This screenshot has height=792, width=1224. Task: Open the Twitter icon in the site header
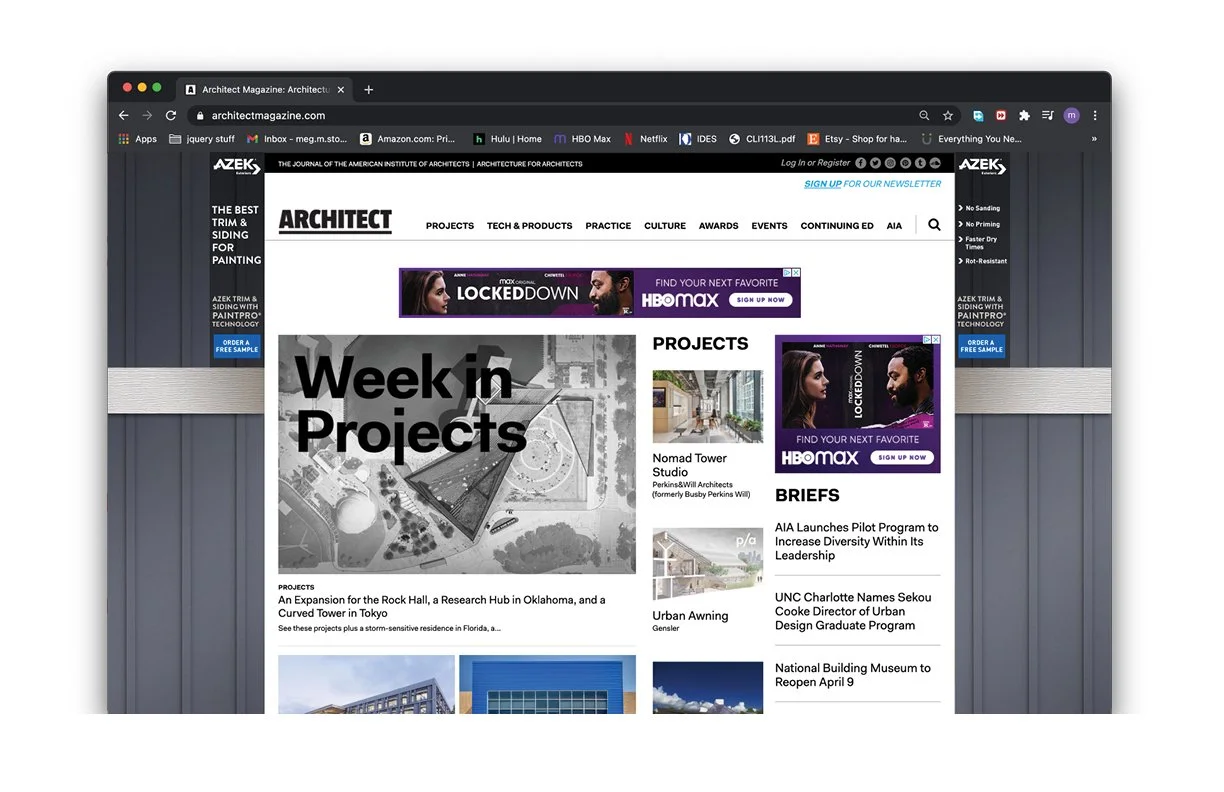(x=876, y=163)
